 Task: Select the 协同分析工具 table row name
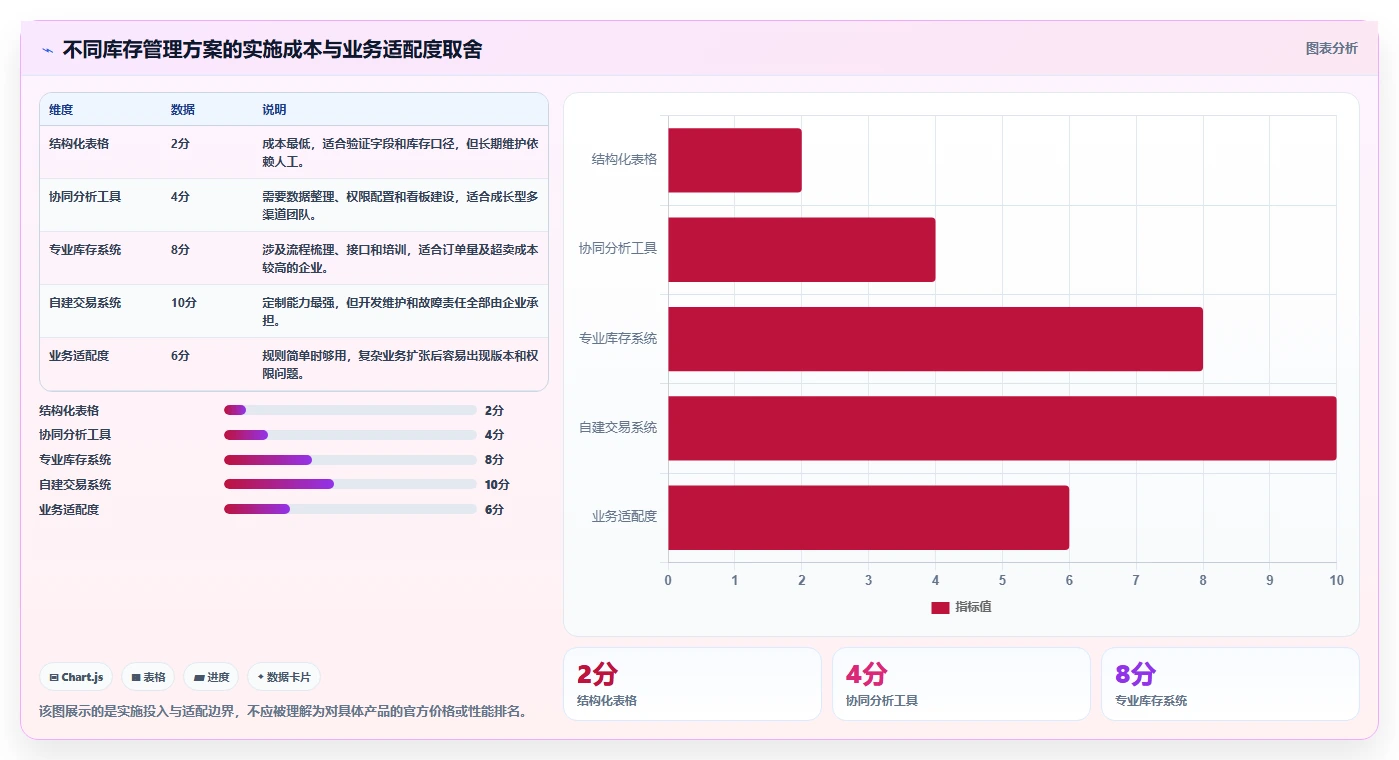coord(85,197)
